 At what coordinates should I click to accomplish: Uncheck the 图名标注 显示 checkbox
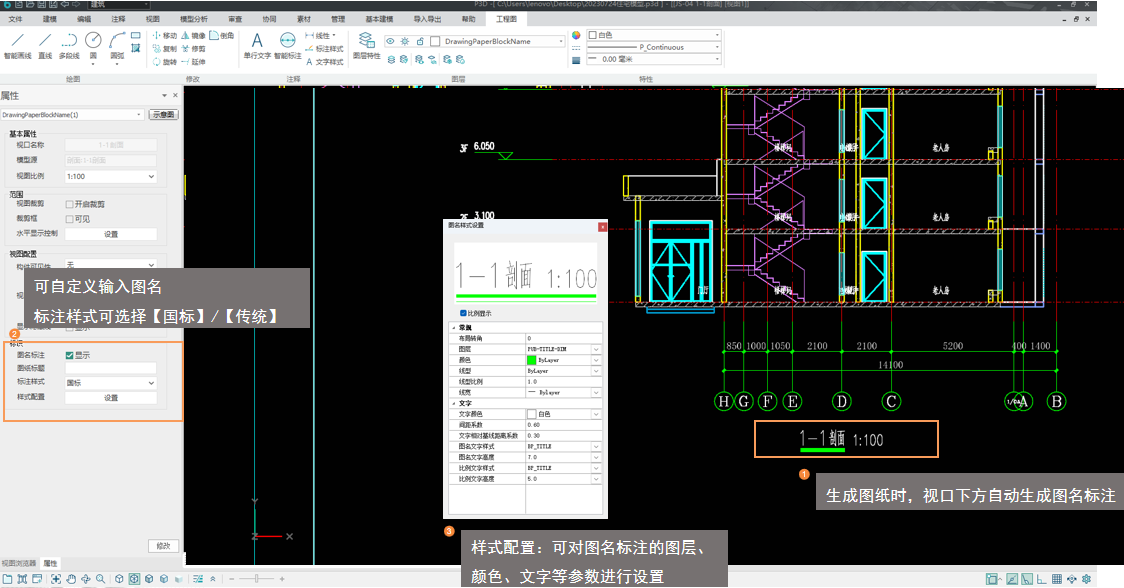coord(70,355)
